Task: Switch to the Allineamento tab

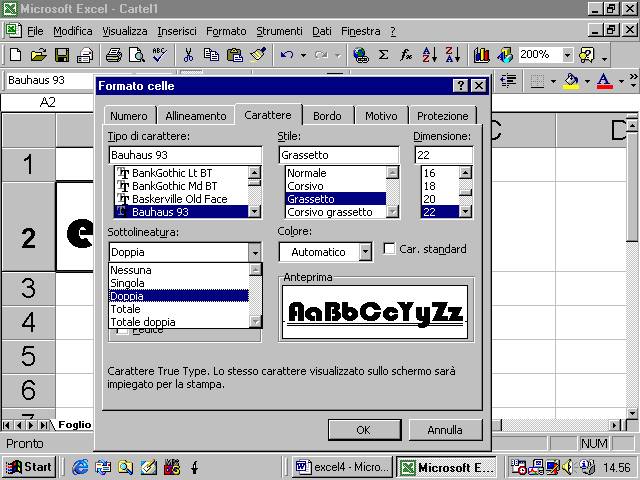Action: 196,116
